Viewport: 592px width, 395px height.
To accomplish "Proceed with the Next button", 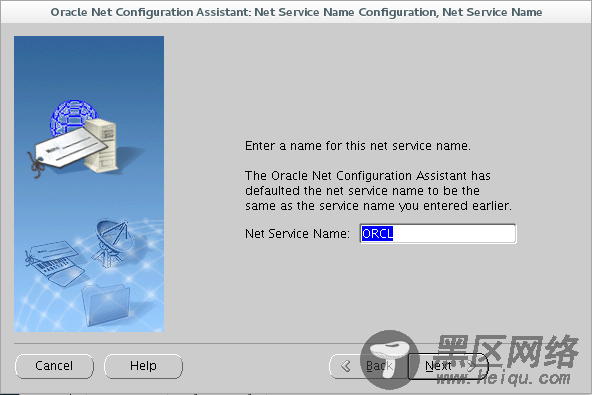I will coord(449,366).
